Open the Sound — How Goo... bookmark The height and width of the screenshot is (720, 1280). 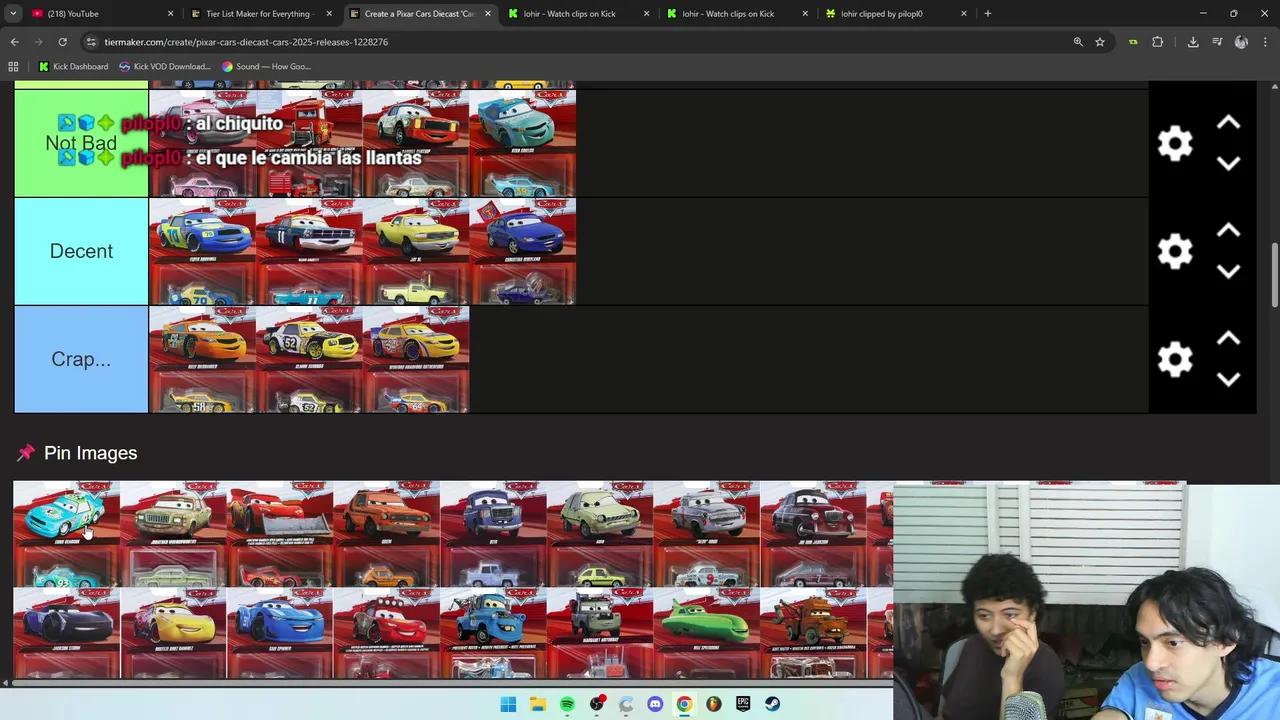coord(266,67)
